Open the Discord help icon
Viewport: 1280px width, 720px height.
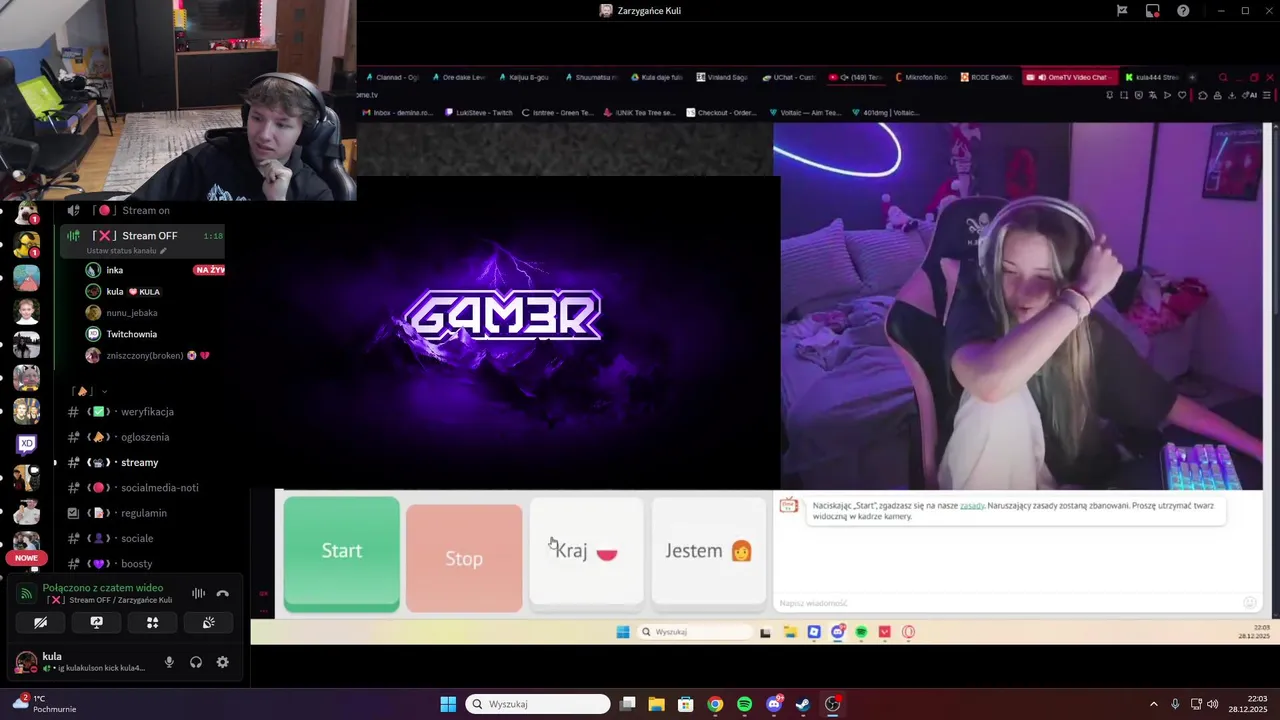[1183, 11]
